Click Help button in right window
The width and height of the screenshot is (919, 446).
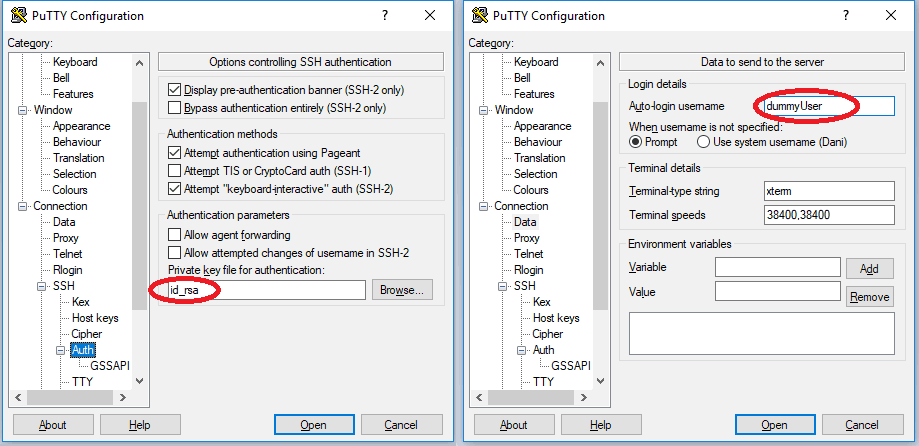601,425
